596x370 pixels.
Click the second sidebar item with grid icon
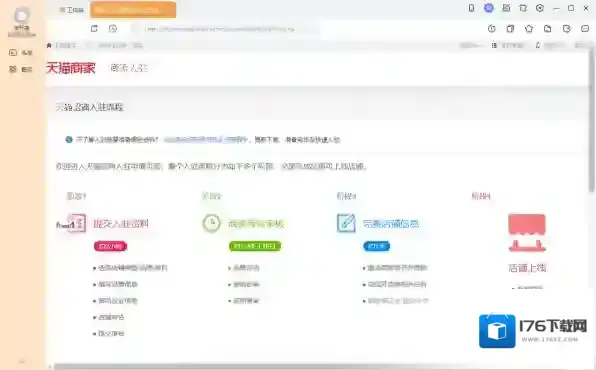[x=21, y=69]
